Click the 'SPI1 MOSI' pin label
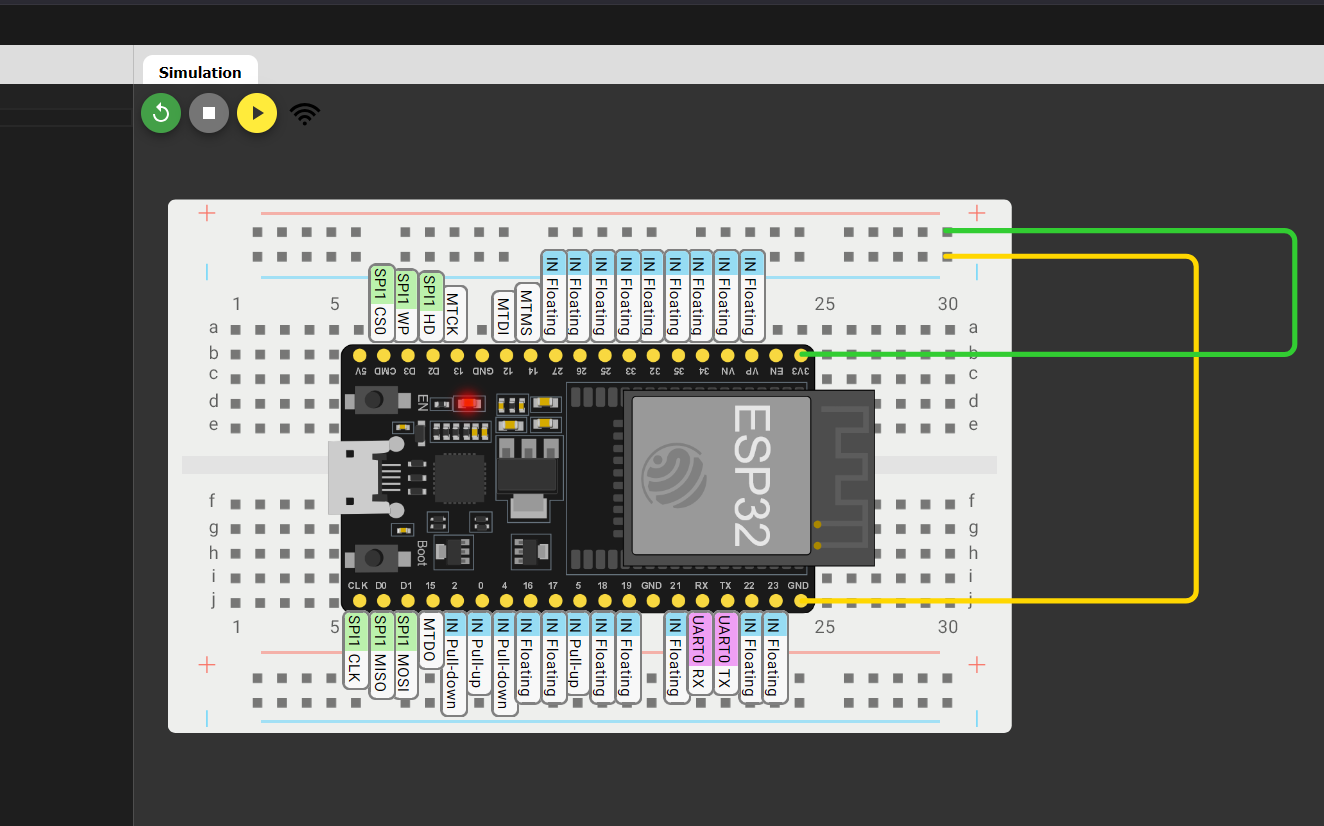This screenshot has height=826, width=1324. 404,655
